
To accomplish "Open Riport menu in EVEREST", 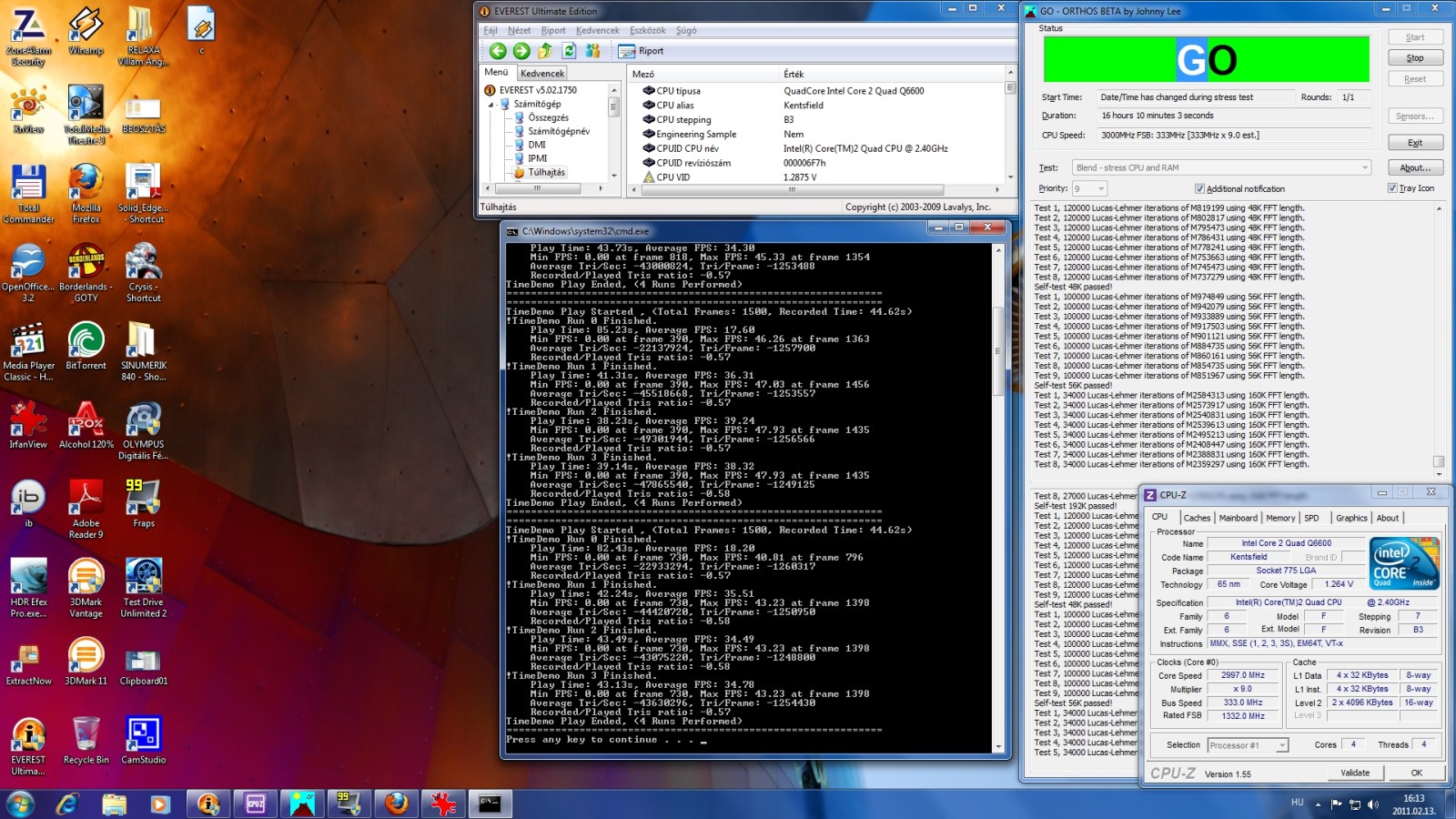I will tap(553, 30).
